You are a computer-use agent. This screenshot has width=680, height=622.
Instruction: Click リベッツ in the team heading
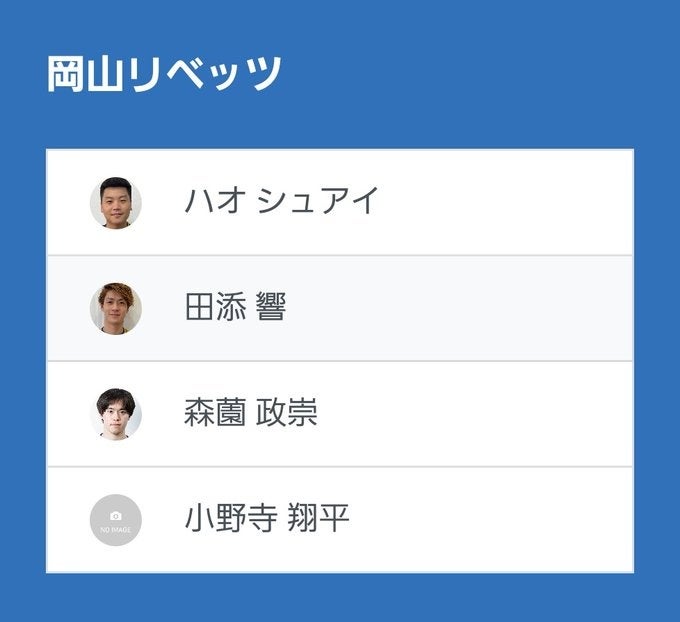coord(205,75)
